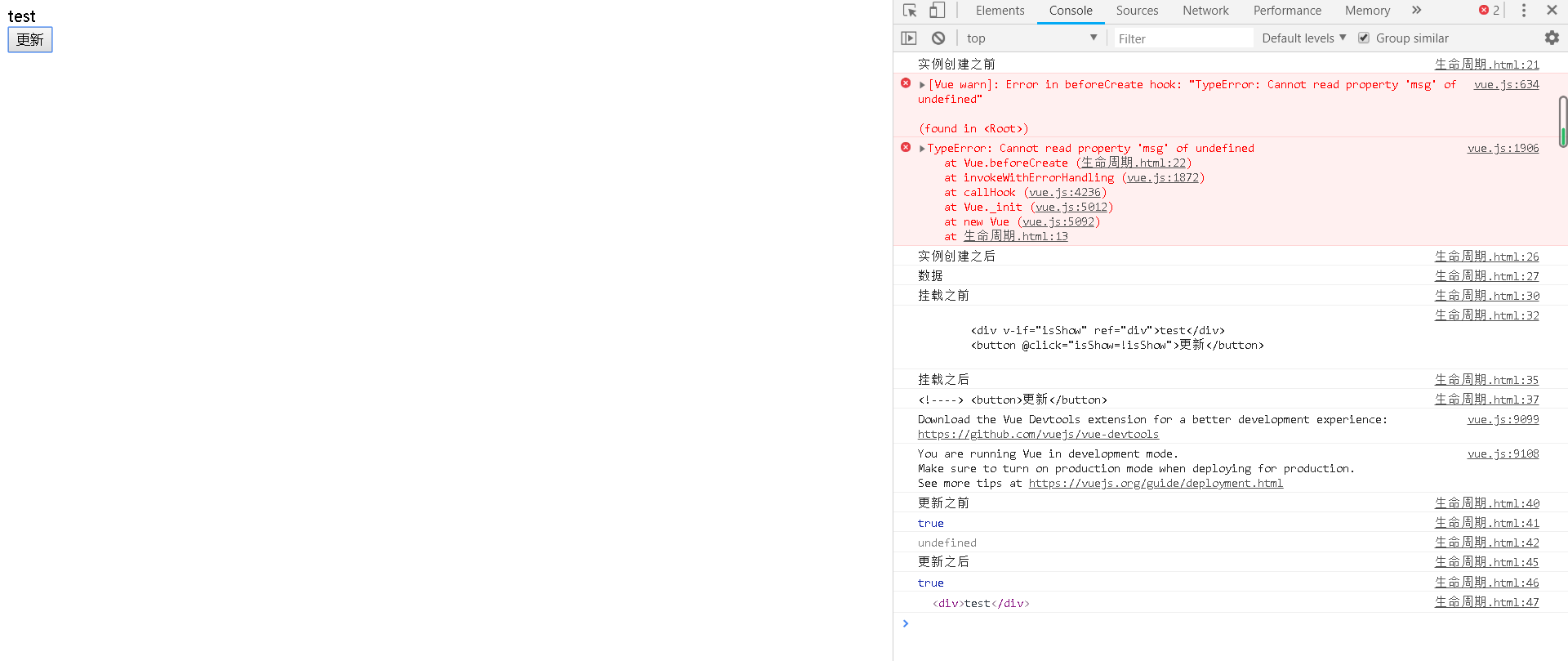Switch to the Console tab
This screenshot has width=1568, height=661.
tap(1071, 11)
